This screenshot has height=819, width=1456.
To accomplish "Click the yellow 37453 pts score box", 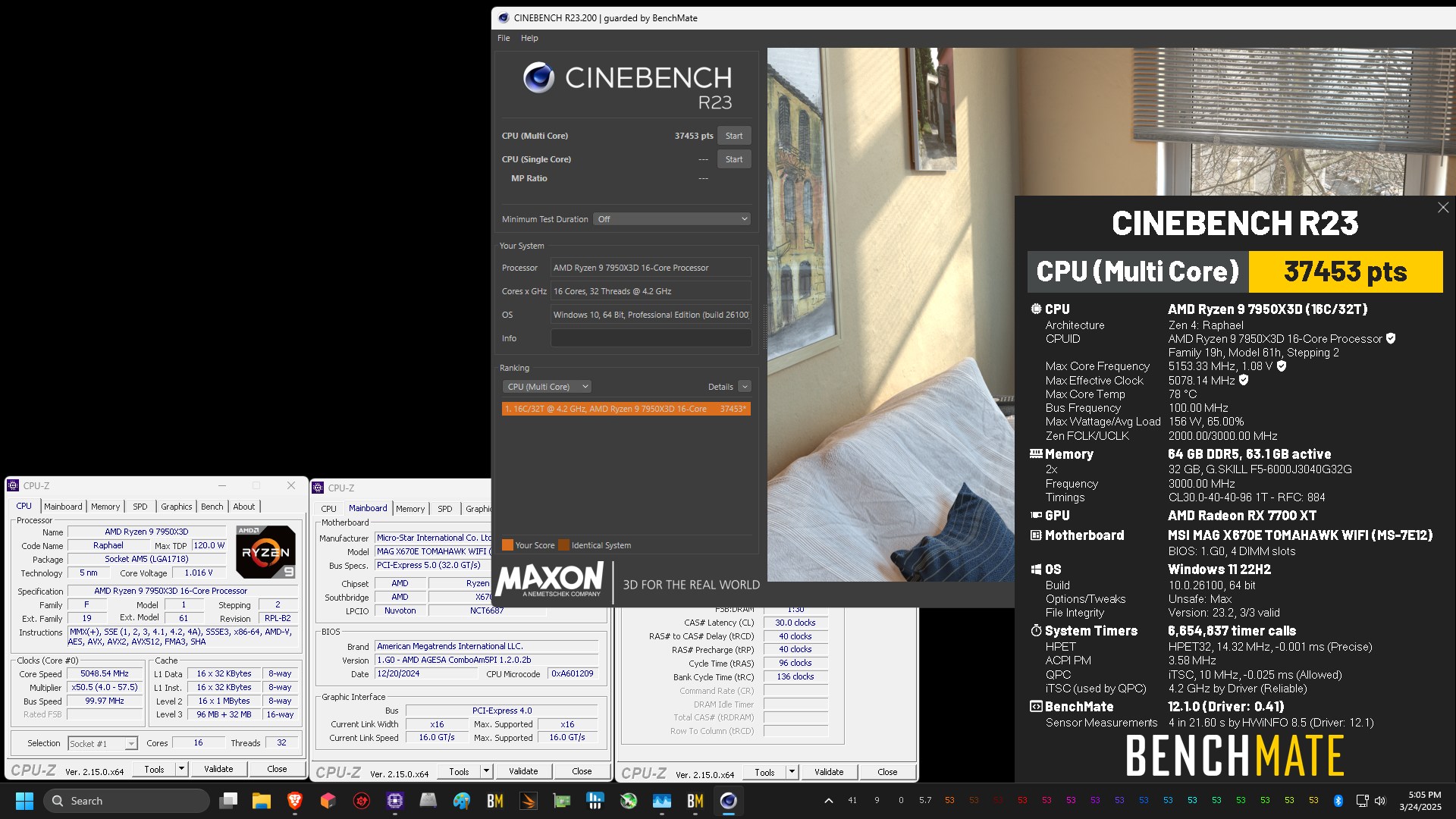I will pyautogui.click(x=1345, y=271).
